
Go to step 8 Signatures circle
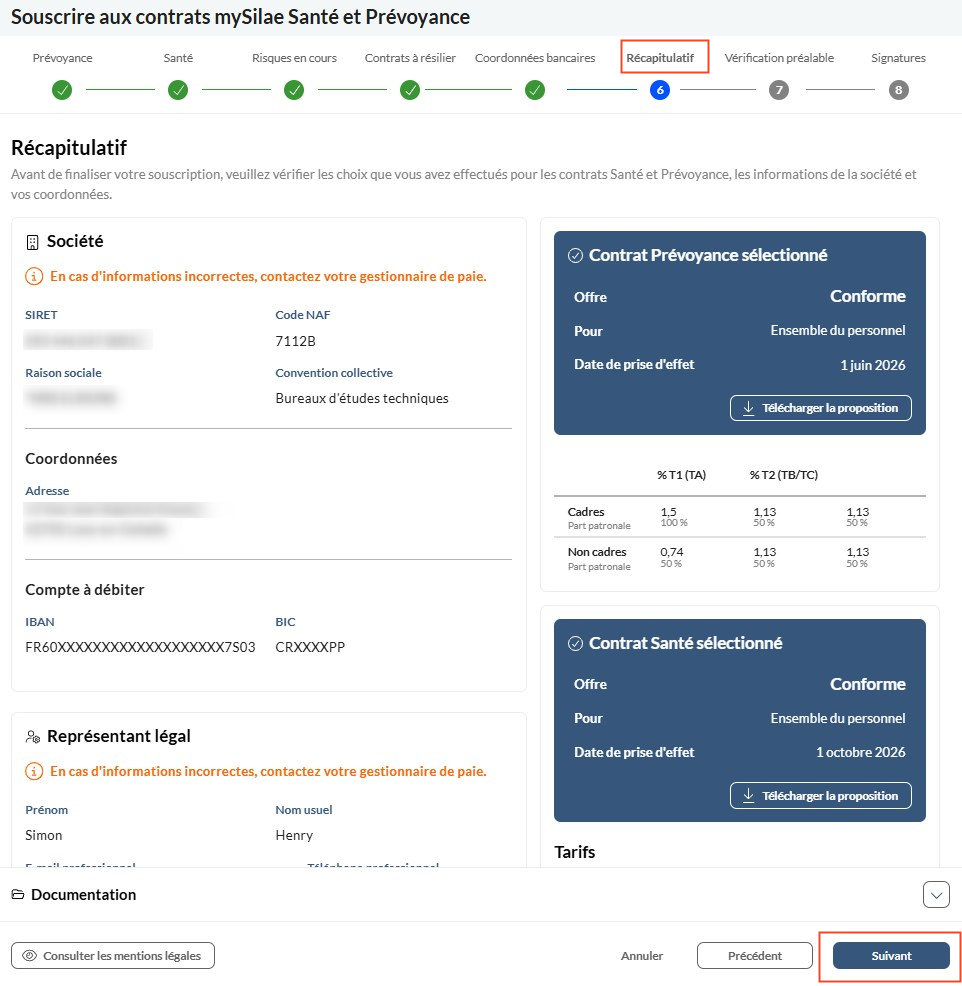[x=898, y=90]
